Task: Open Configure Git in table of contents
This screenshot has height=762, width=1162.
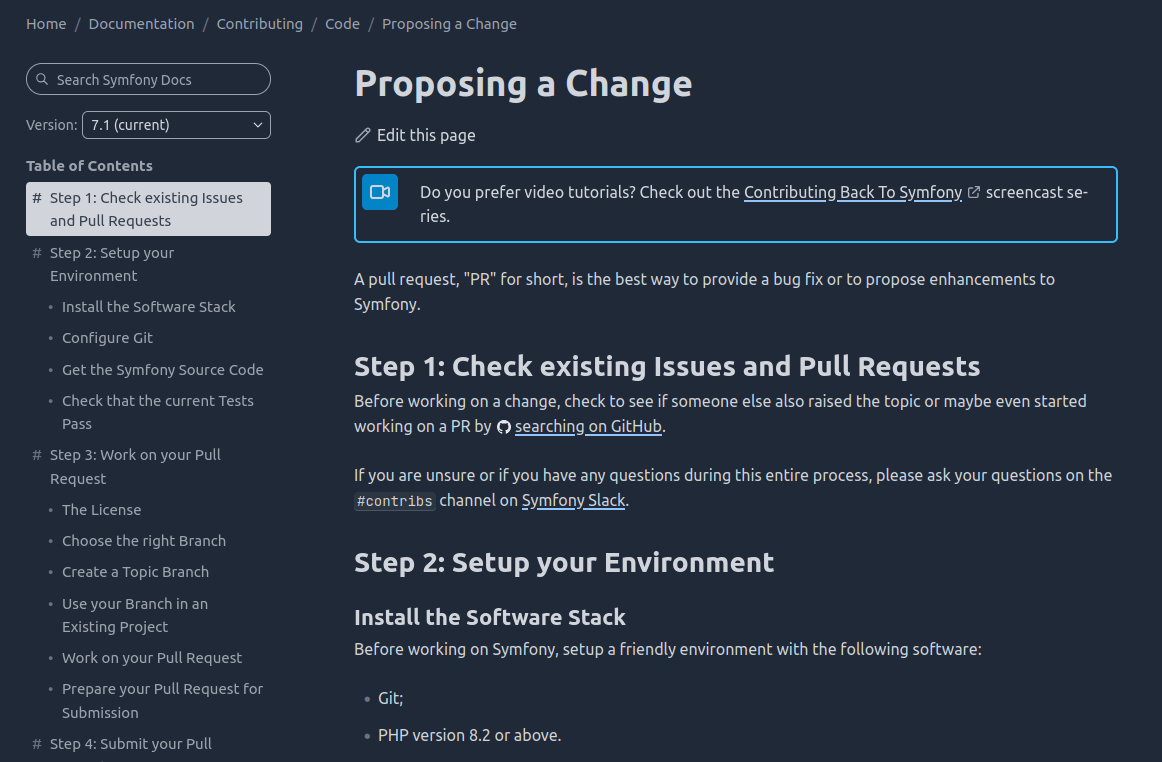Action: (x=107, y=338)
